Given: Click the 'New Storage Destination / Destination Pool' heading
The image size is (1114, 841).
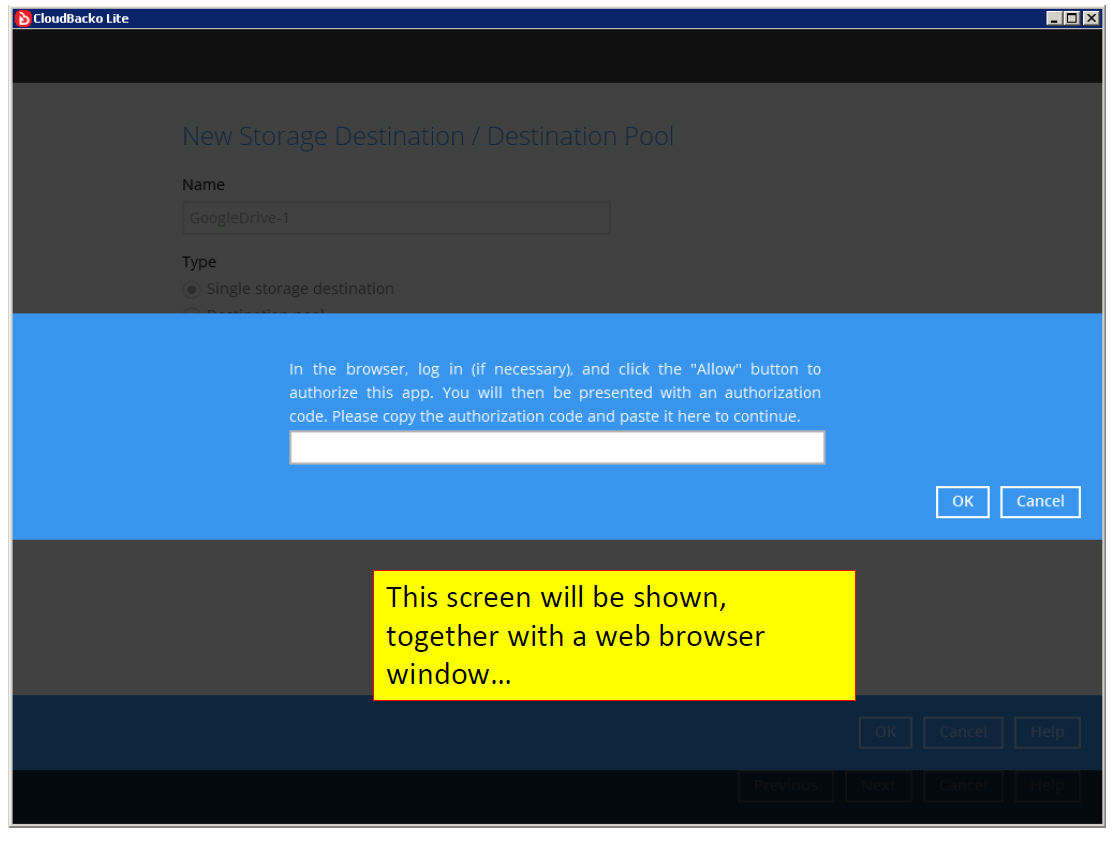Looking at the screenshot, I should [x=428, y=136].
